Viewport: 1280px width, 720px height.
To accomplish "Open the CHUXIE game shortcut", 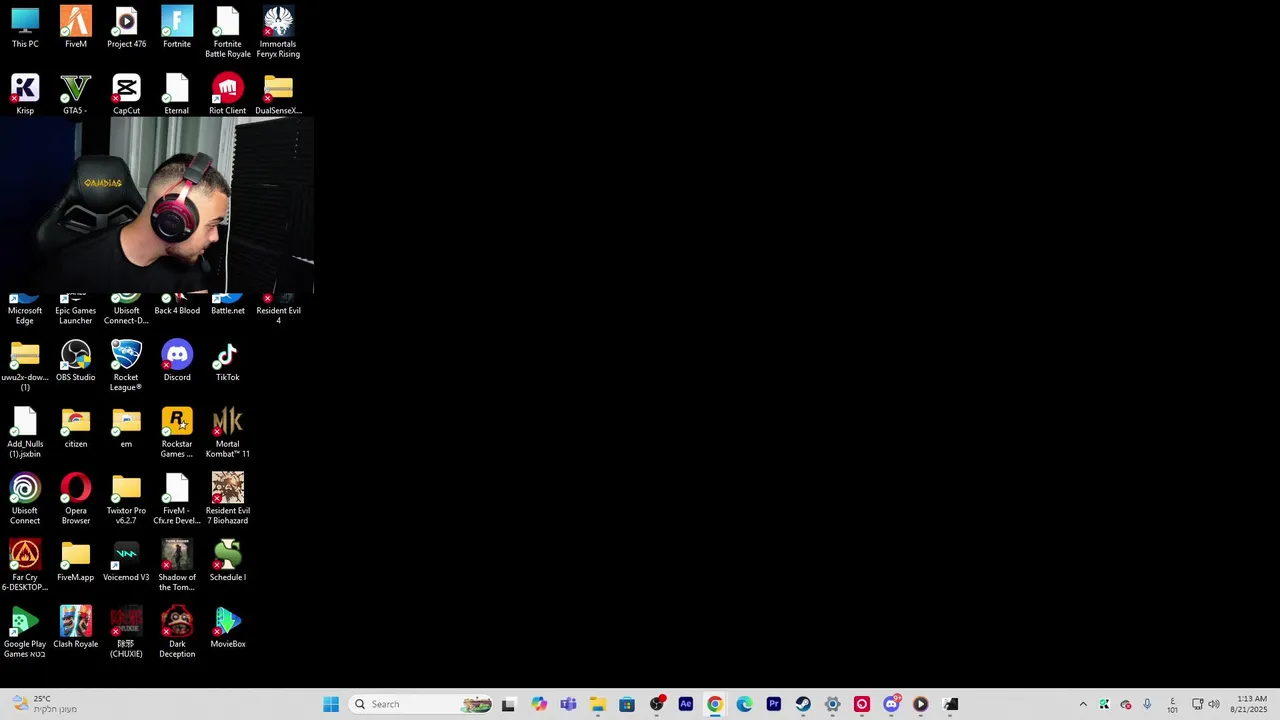I will click(126, 633).
